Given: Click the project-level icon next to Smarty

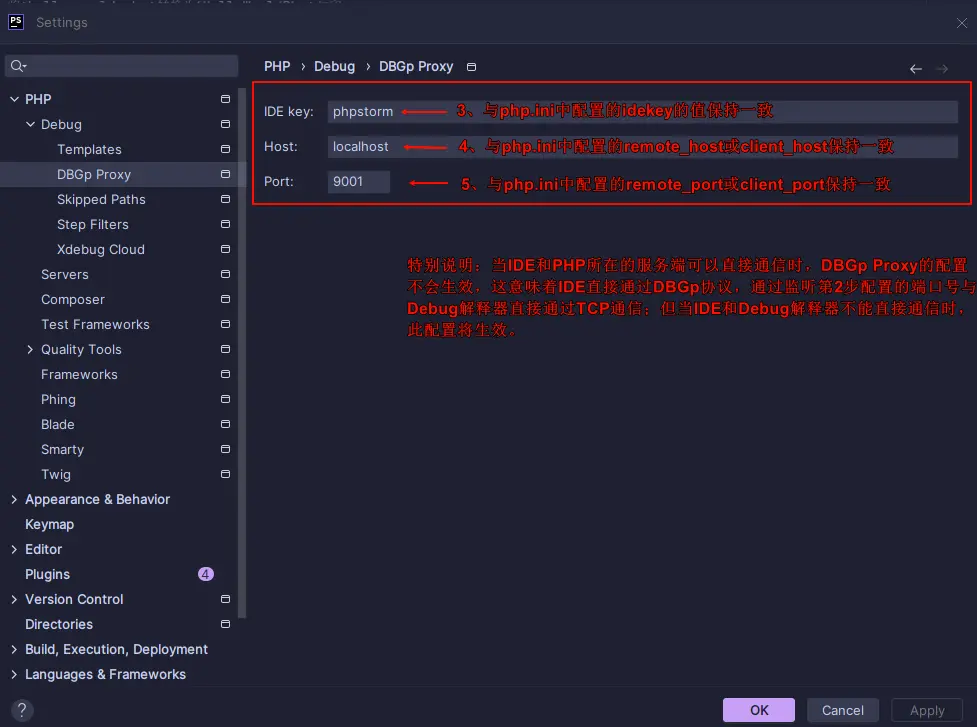Looking at the screenshot, I should 226,449.
